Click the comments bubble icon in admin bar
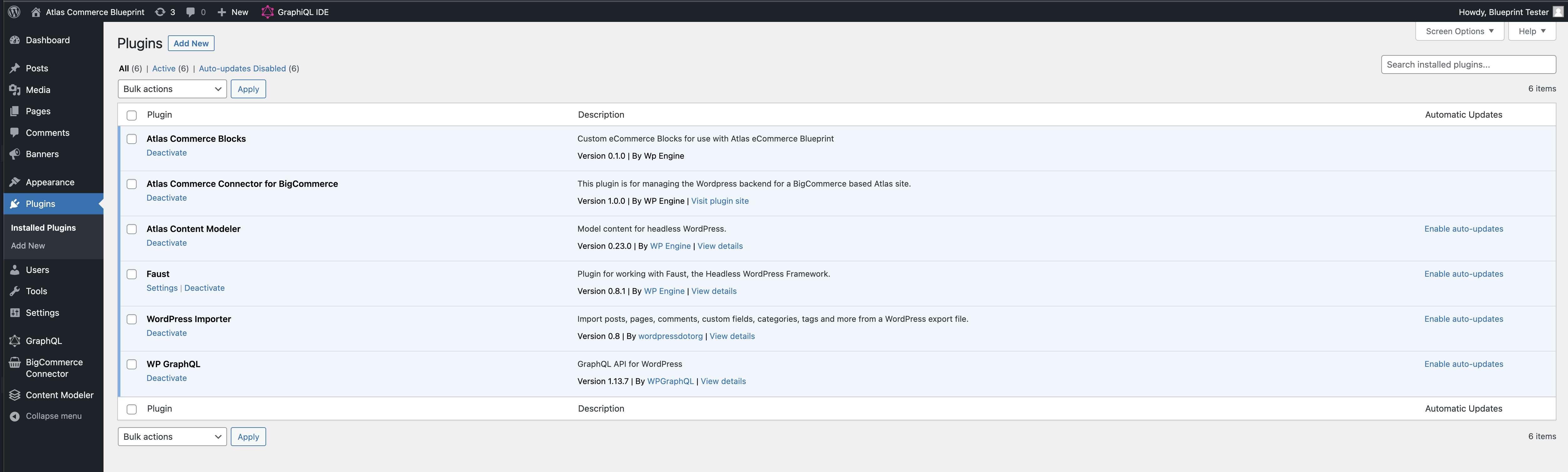 190,12
